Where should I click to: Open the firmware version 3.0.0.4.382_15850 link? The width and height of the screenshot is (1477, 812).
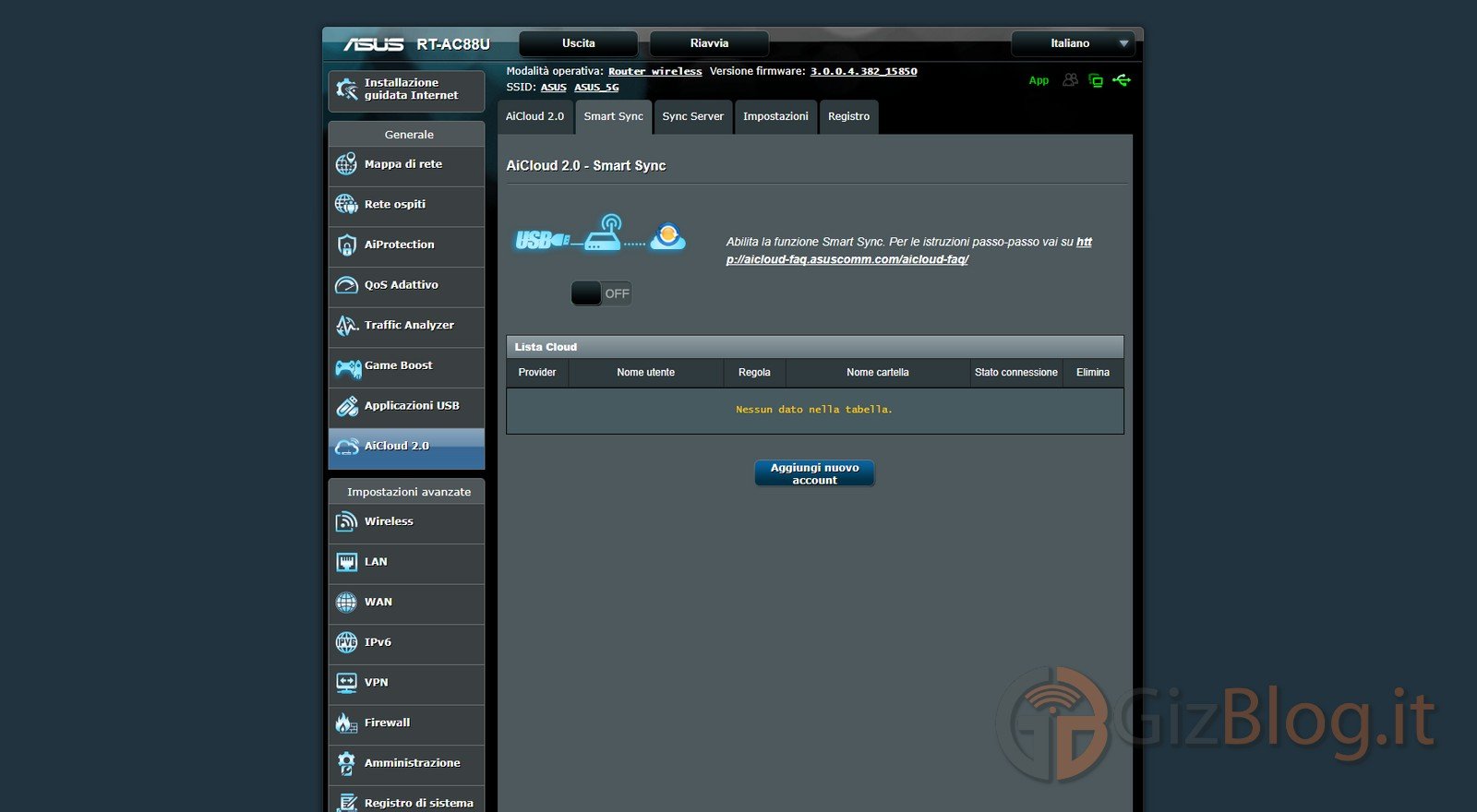tap(864, 71)
